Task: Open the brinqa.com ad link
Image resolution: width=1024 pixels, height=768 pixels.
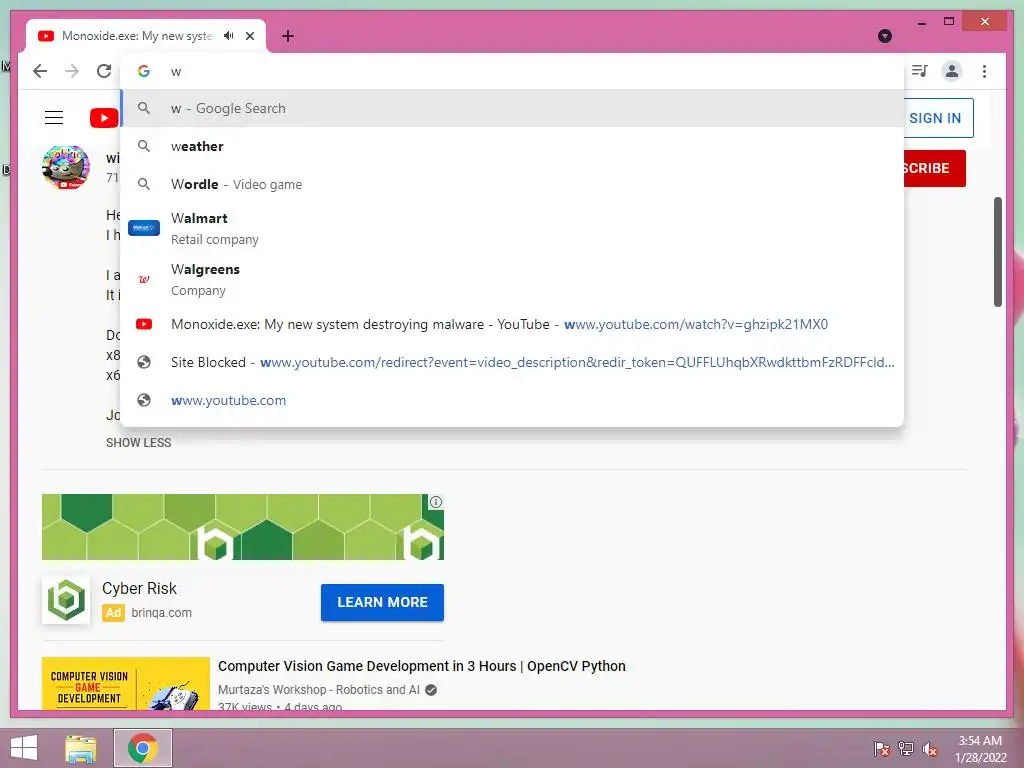Action: [161, 613]
